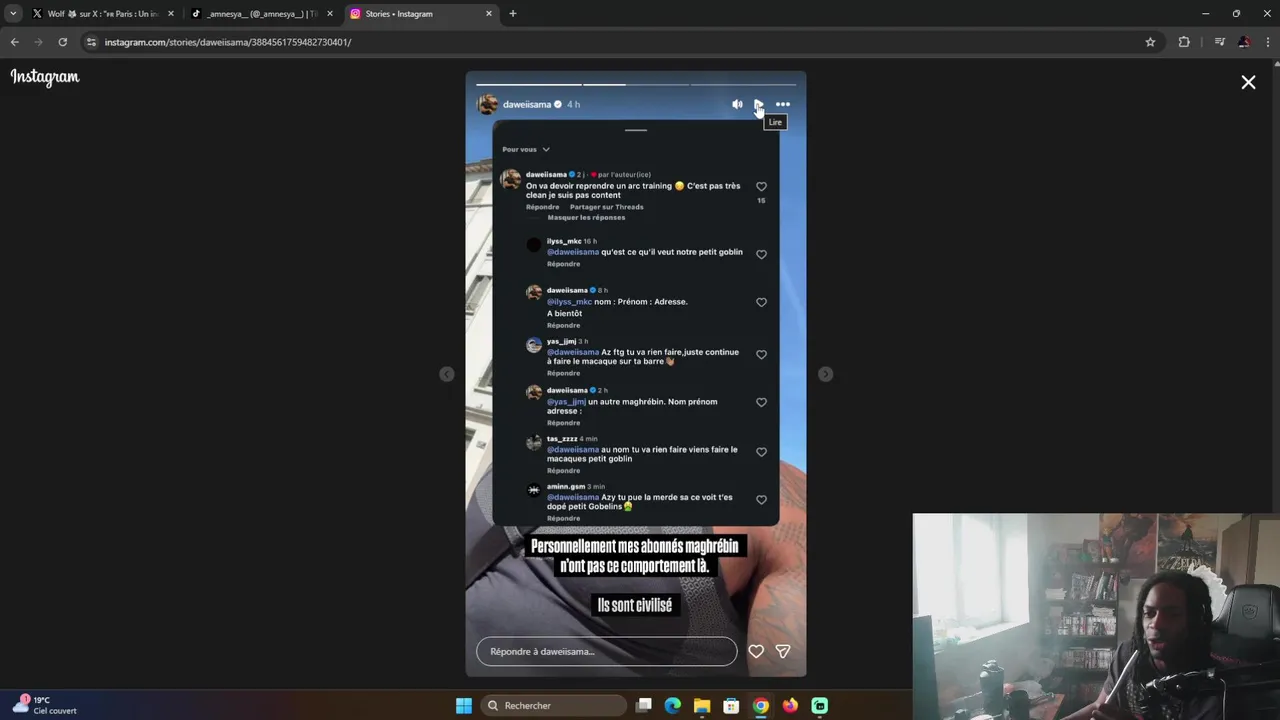The height and width of the screenshot is (720, 1280).
Task: Open the Windows Start menu
Action: point(464,706)
